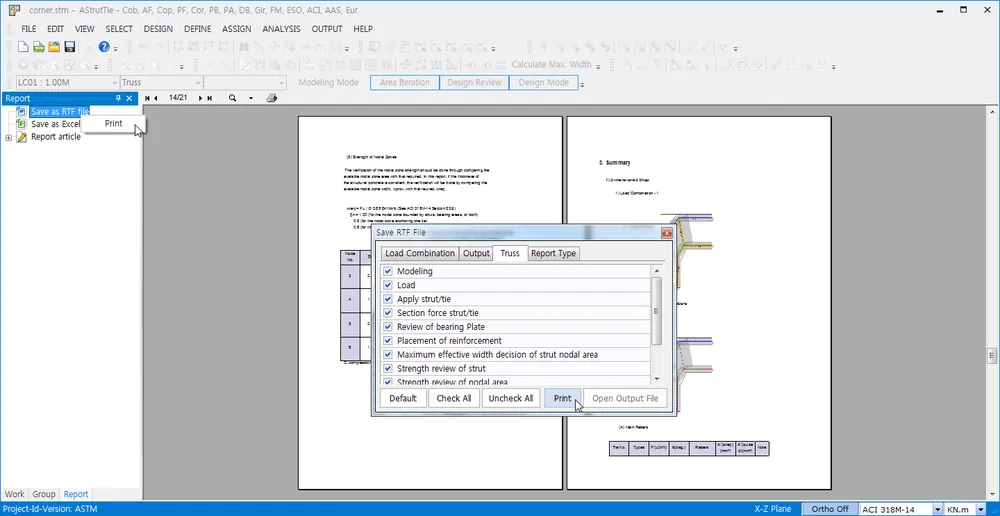
Task: Toggle Strength review of strut checkbox
Action: (388, 369)
